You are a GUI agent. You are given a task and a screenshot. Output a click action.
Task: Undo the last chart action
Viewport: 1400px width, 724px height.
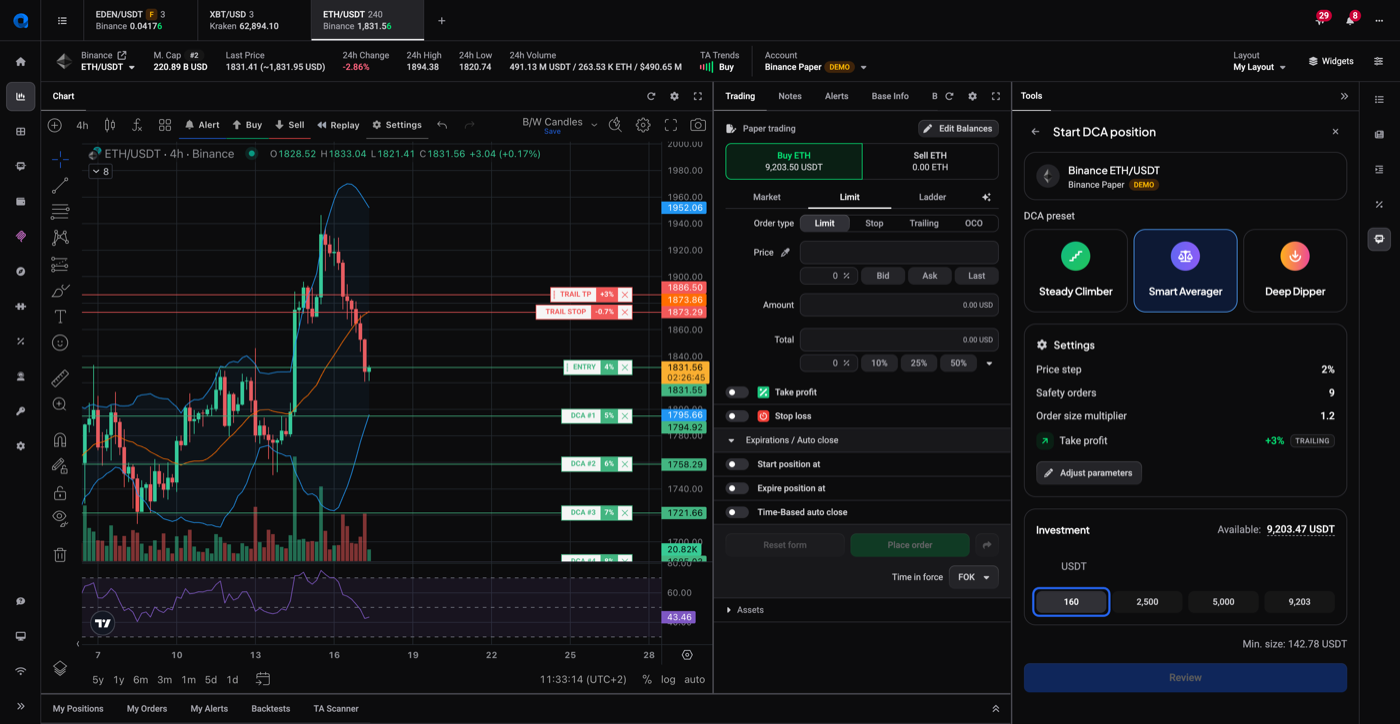442,125
